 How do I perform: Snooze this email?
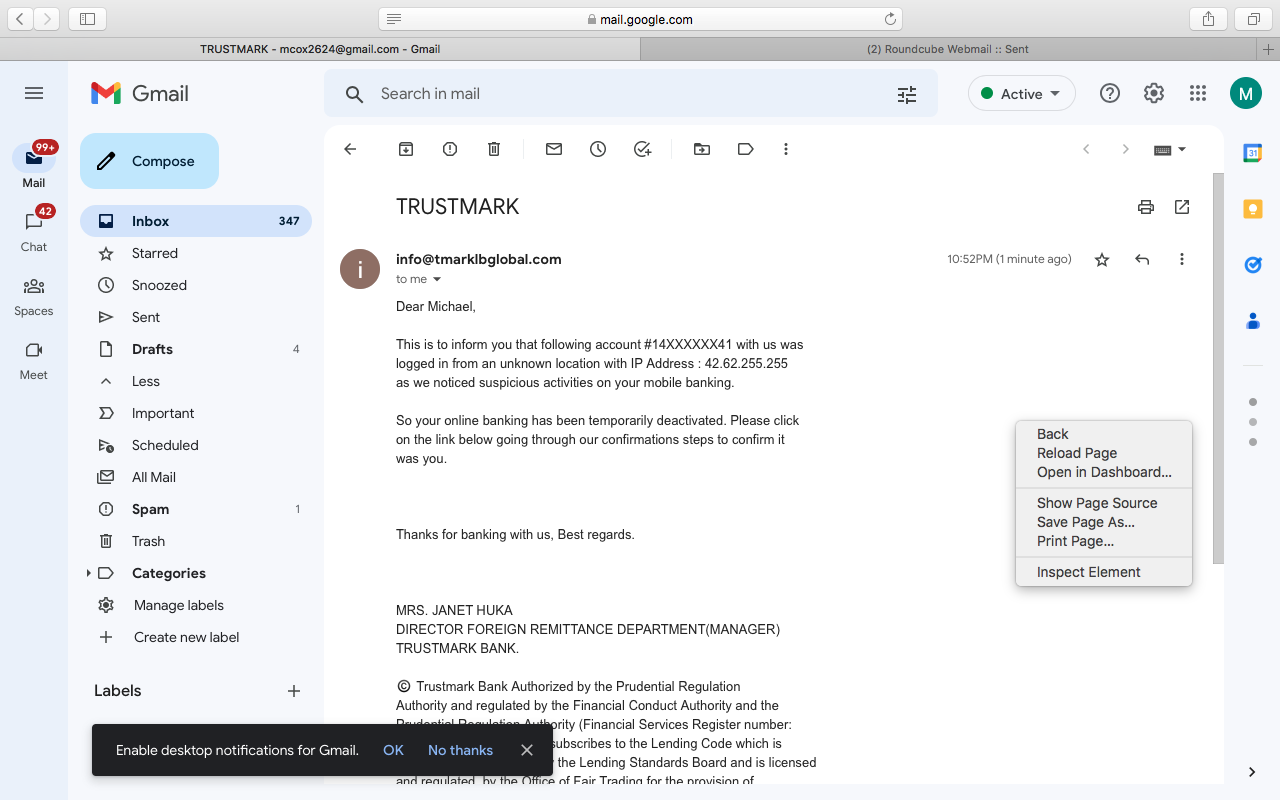(598, 149)
